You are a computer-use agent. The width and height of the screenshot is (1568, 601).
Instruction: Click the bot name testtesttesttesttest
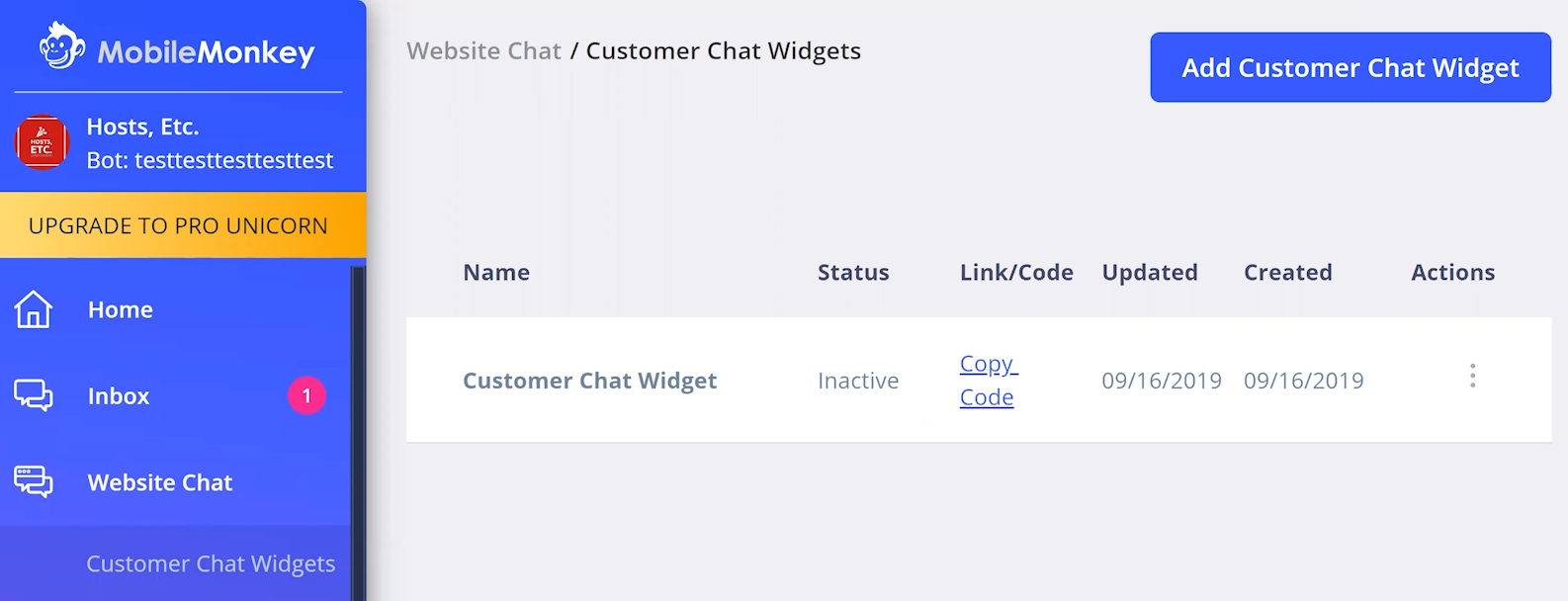233,160
